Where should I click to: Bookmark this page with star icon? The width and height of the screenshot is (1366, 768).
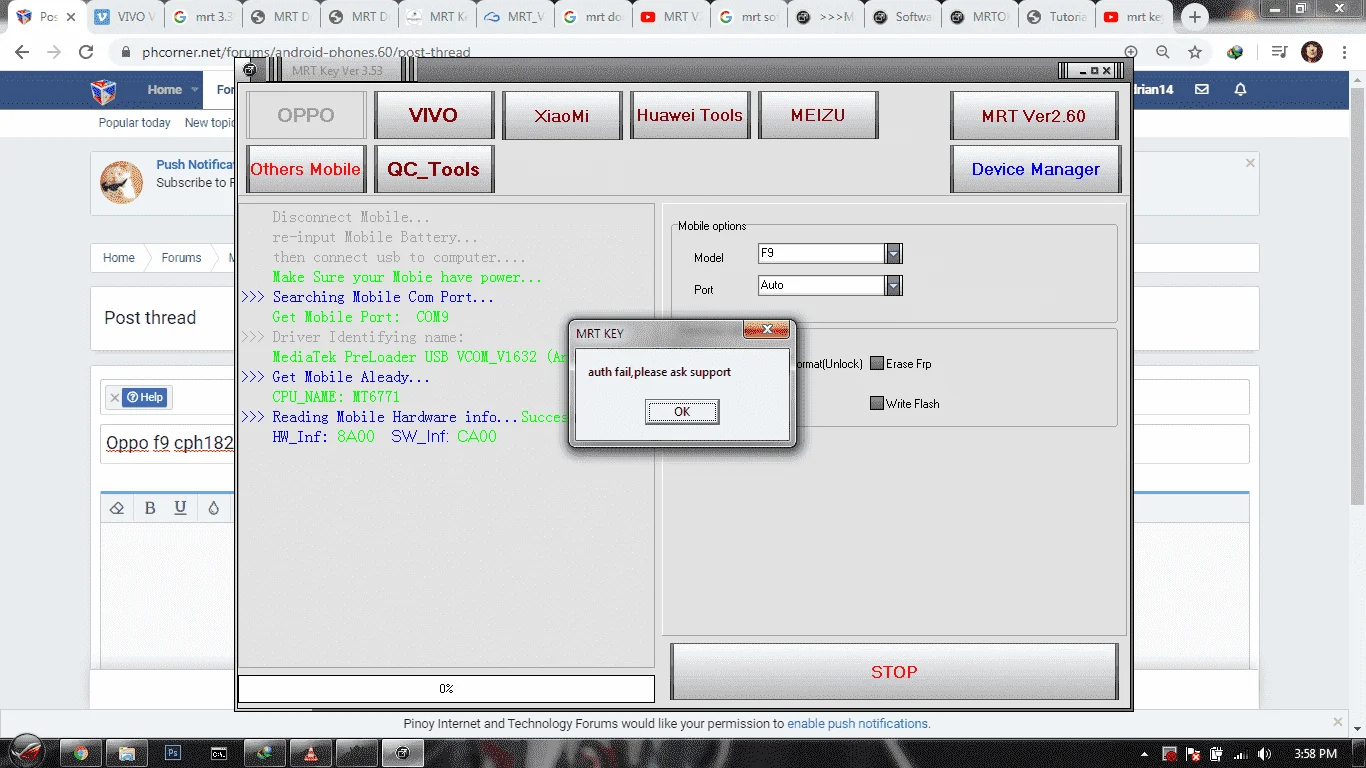pos(1195,52)
